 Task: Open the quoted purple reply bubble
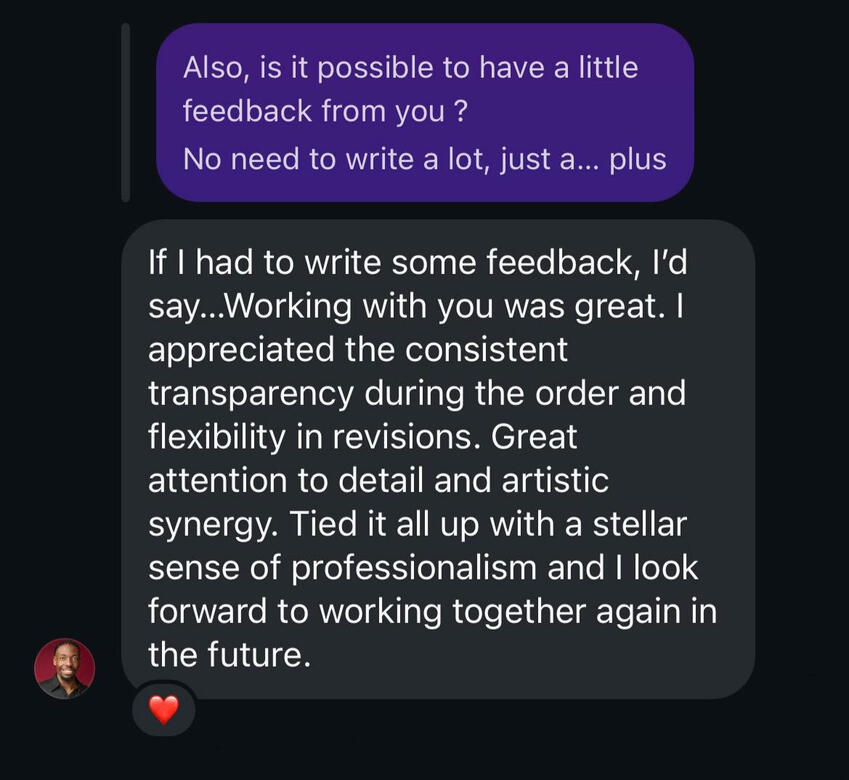click(x=424, y=112)
